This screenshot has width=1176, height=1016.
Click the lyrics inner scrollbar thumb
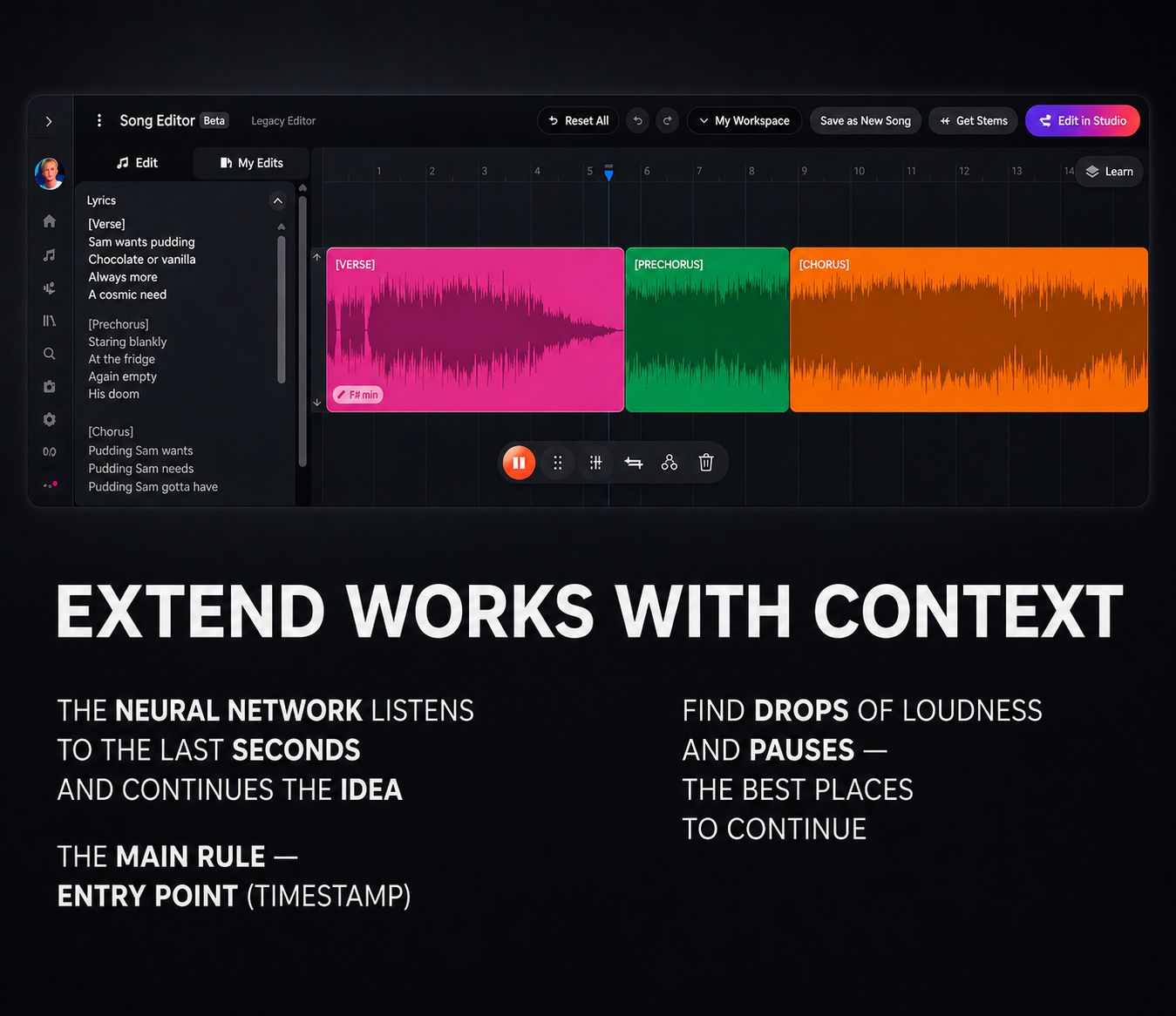282,309
